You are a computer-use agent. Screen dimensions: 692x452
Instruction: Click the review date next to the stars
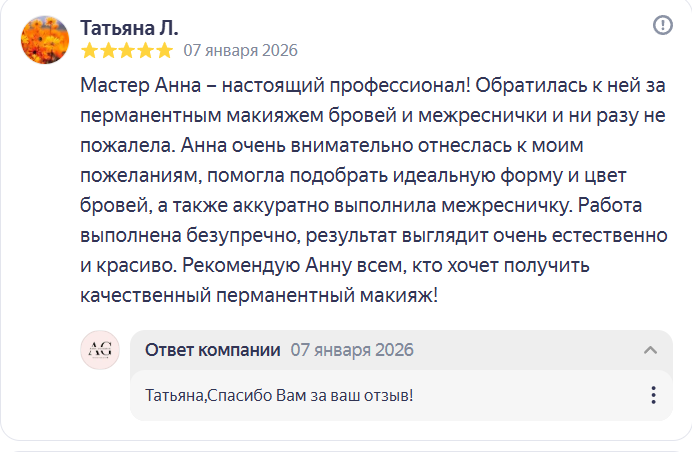(240, 50)
